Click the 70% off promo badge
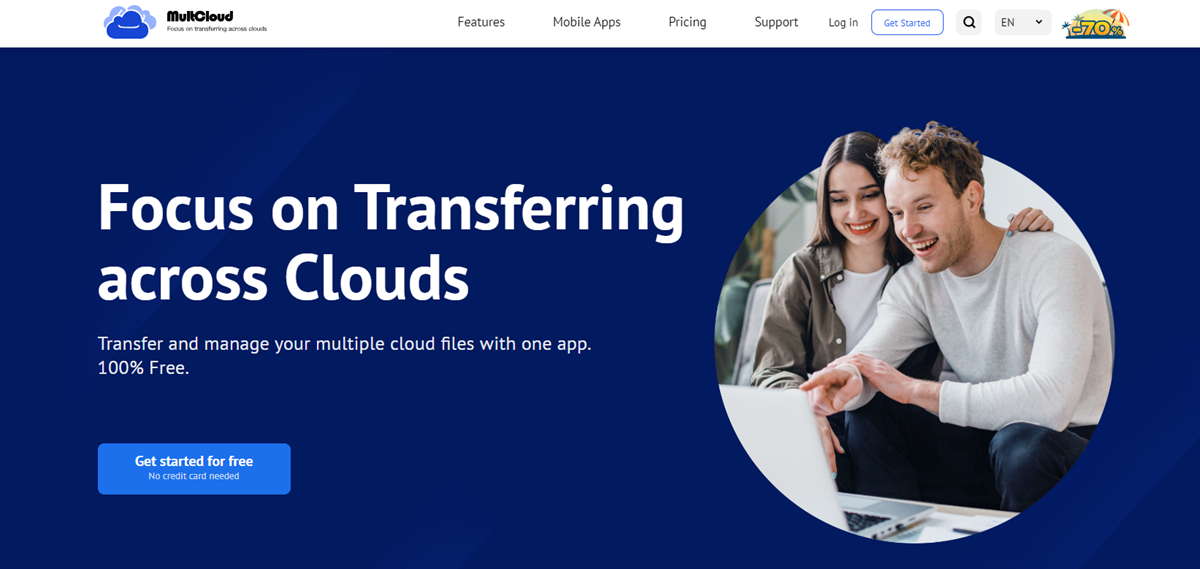This screenshot has width=1200, height=569. (x=1095, y=24)
